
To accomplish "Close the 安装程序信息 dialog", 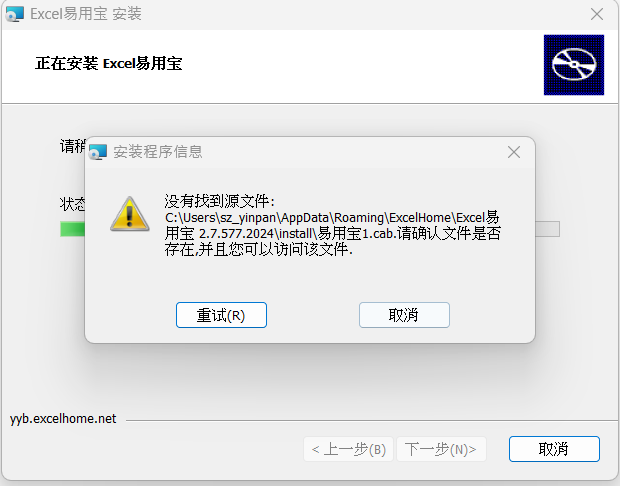I will pos(514,152).
